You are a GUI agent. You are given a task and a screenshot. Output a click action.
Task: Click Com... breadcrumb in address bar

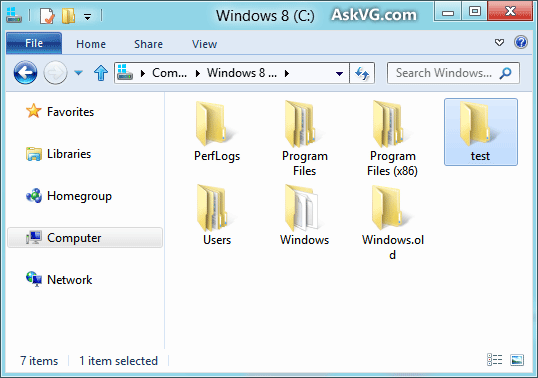[x=169, y=73]
